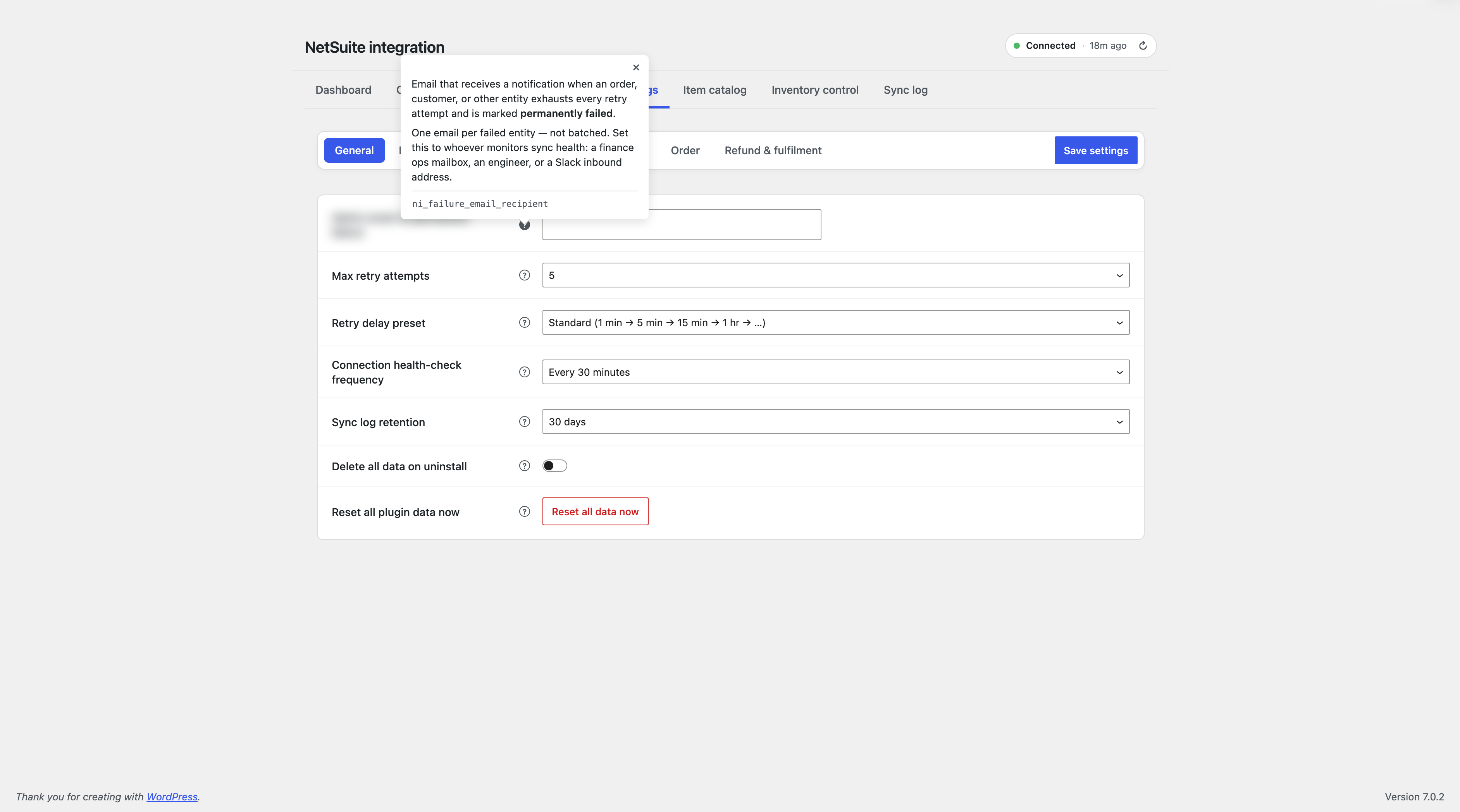This screenshot has height=812, width=1460.
Task: Show help for Sync log retention
Action: coord(524,421)
